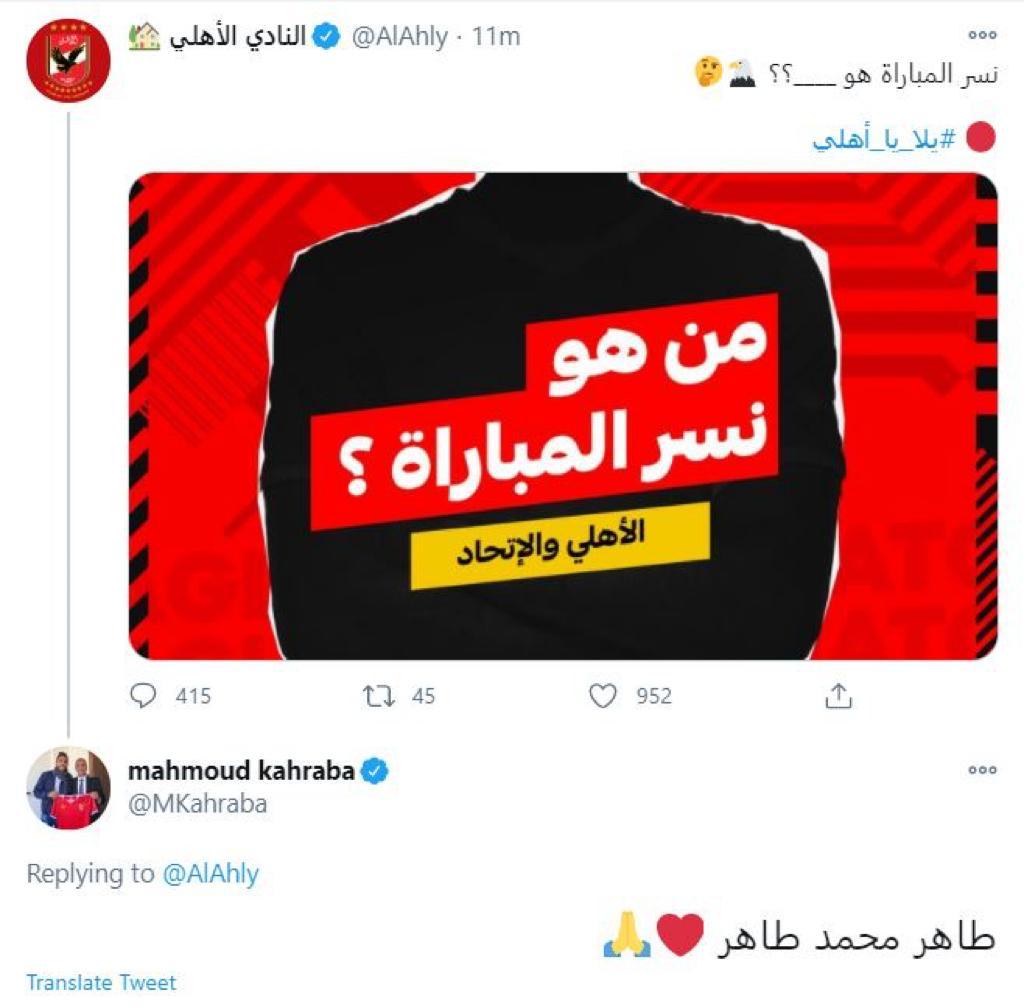Open the @AlAhly mention in Replying to
The width and height of the screenshot is (1024, 1007).
tap(210, 874)
